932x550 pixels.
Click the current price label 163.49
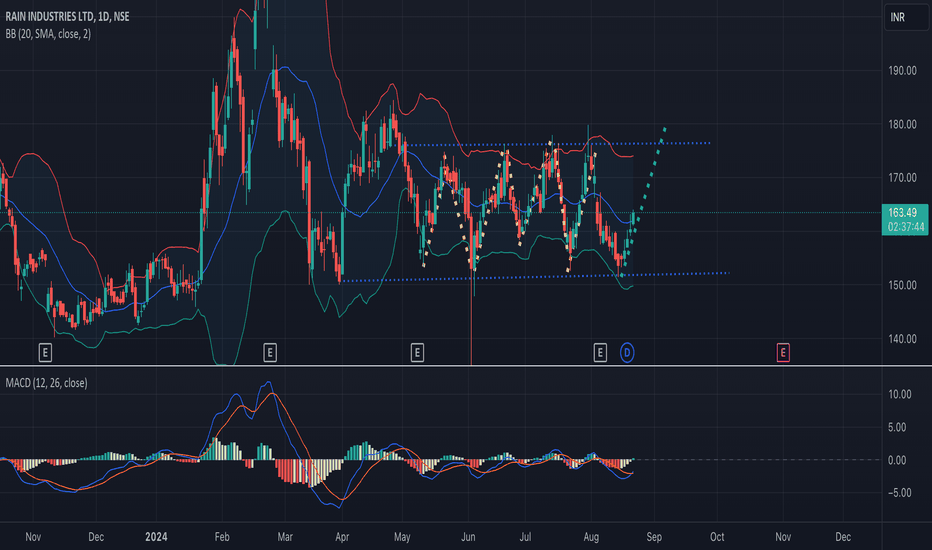point(903,213)
